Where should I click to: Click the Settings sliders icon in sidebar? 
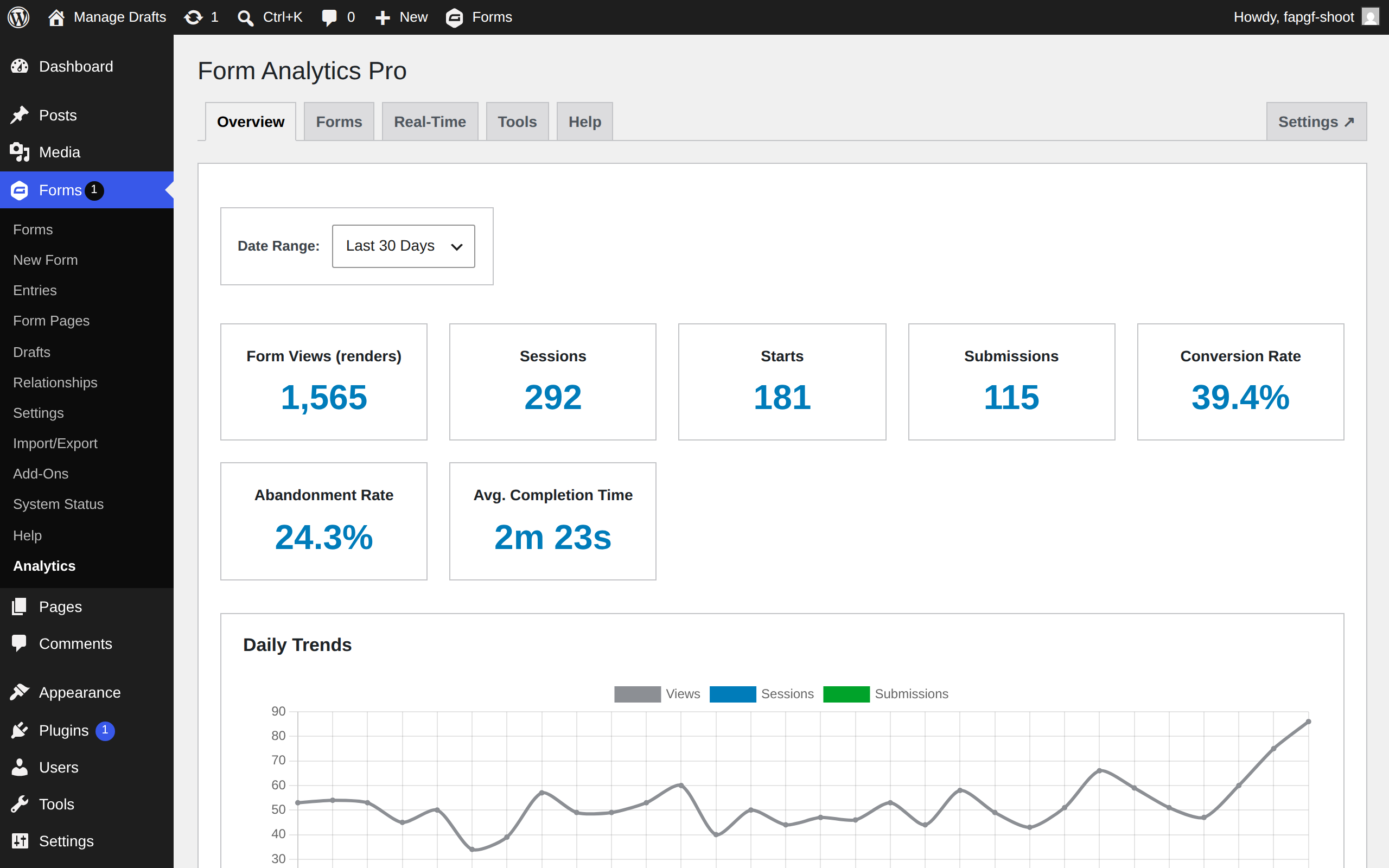[x=20, y=841]
